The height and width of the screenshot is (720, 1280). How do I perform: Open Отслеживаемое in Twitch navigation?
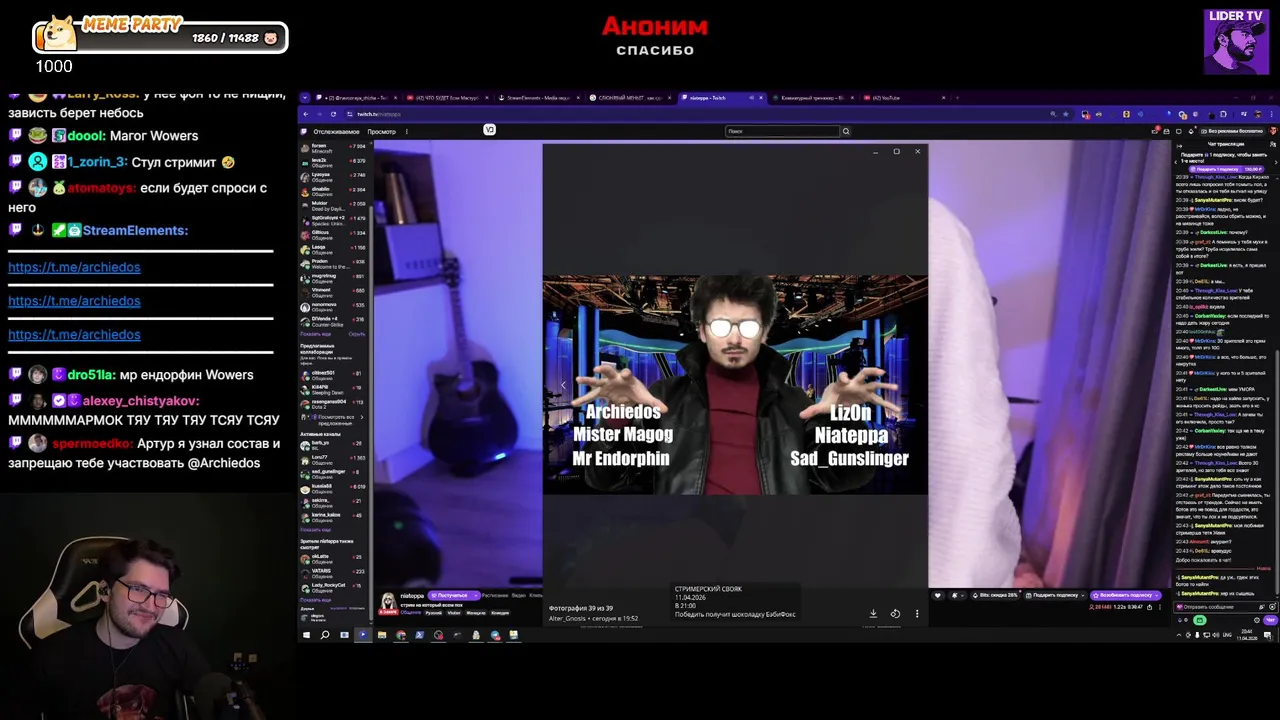pos(336,131)
